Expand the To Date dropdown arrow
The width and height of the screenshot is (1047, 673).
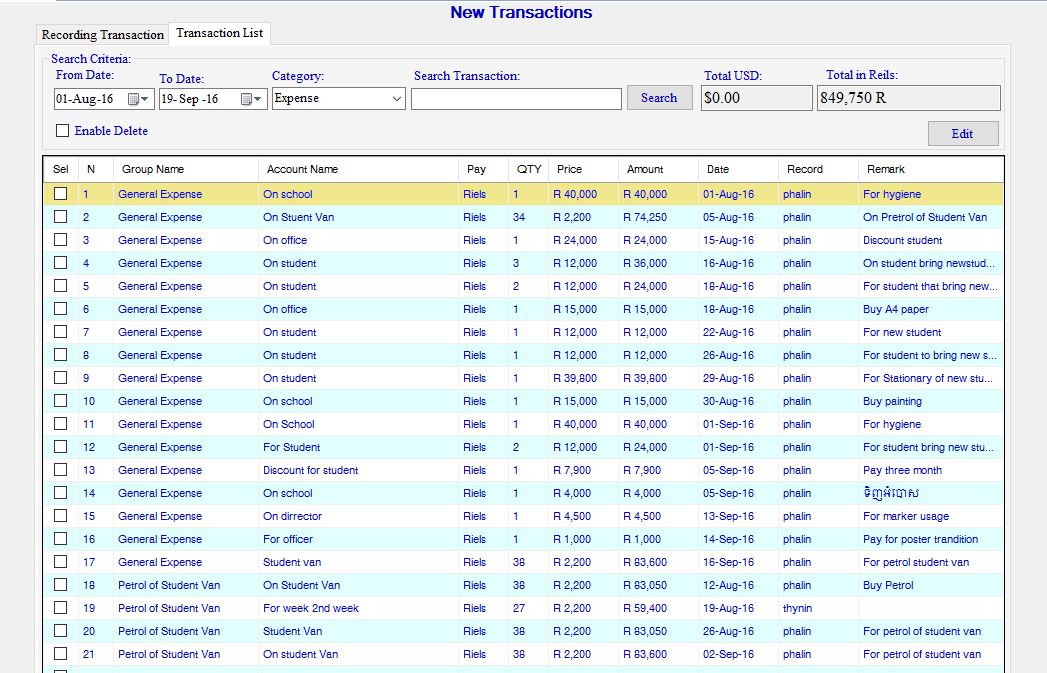pos(257,98)
